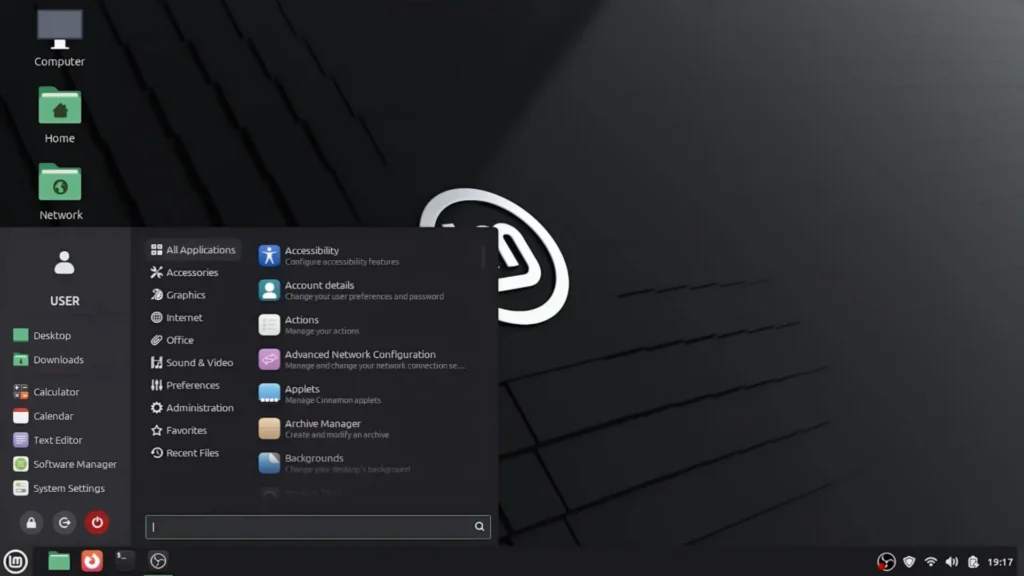
Task: Open the Network desktop icon
Action: [x=60, y=191]
